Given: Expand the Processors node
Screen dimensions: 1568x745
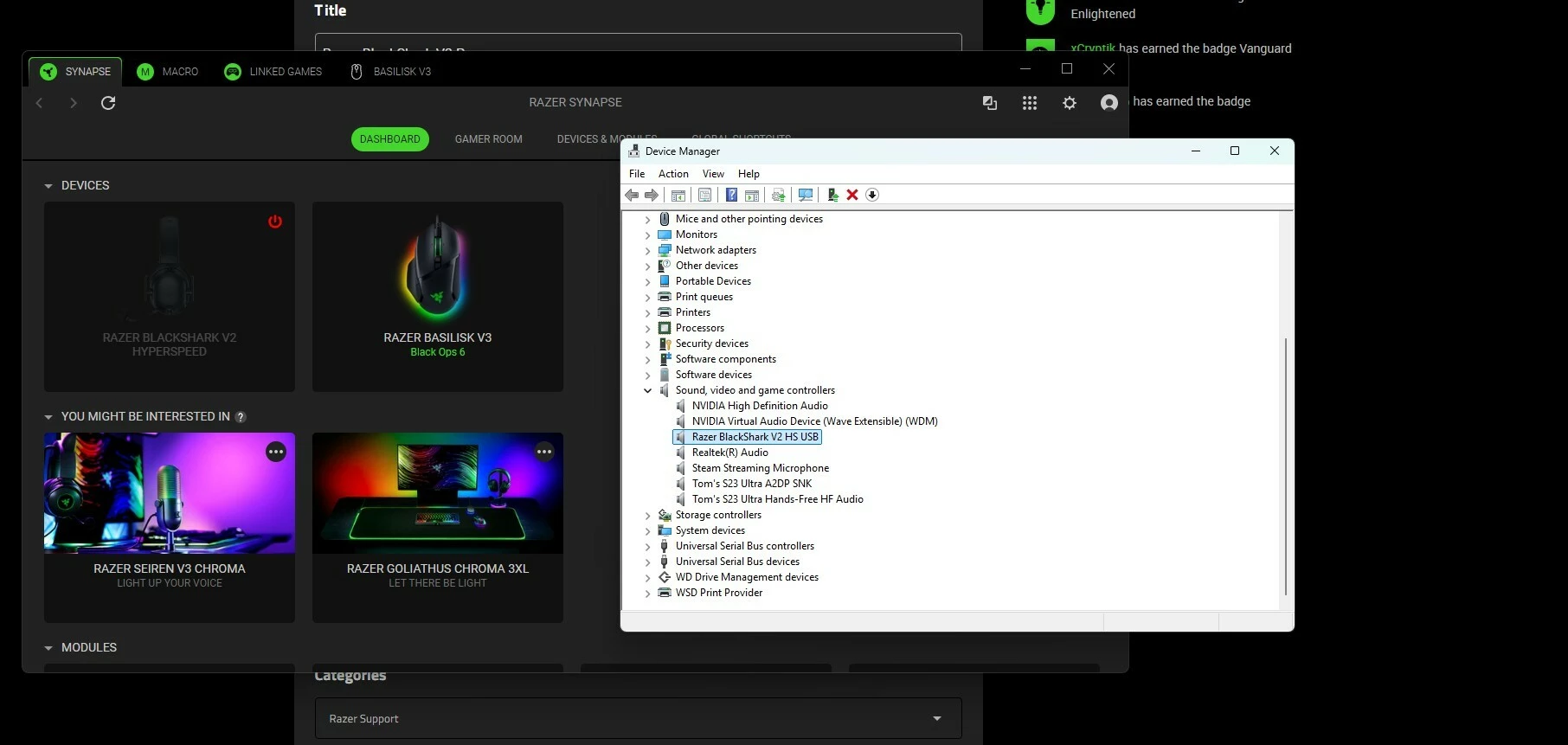Looking at the screenshot, I should tap(647, 328).
